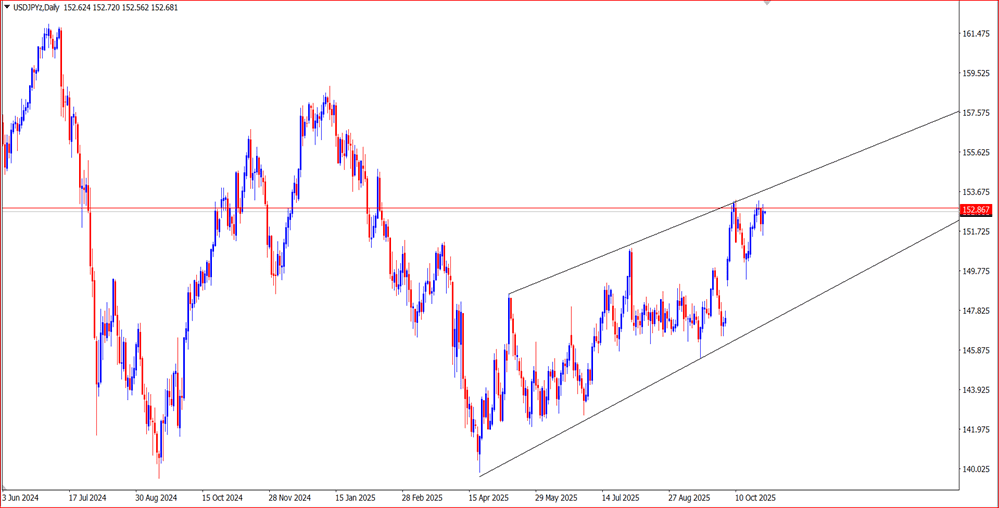Click the 140.025 price axis label
This screenshot has height=508, width=999.
975,469
